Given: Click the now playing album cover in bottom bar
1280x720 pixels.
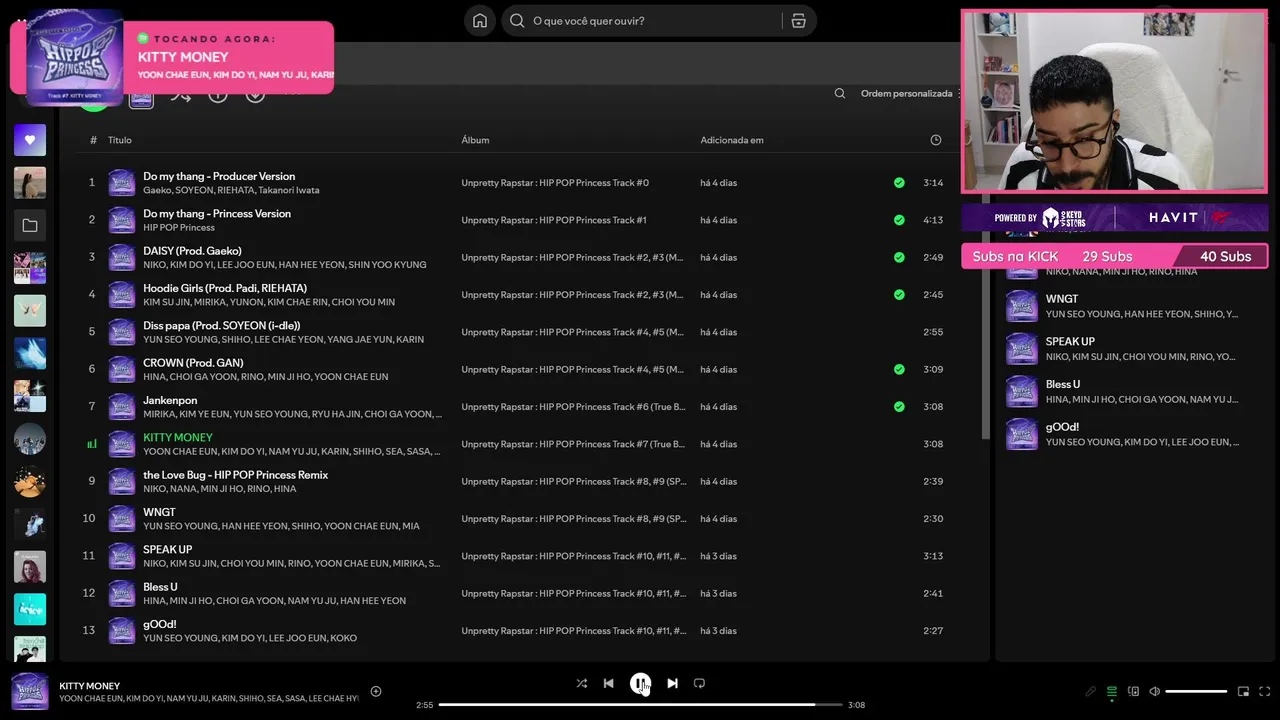Looking at the screenshot, I should [30, 691].
